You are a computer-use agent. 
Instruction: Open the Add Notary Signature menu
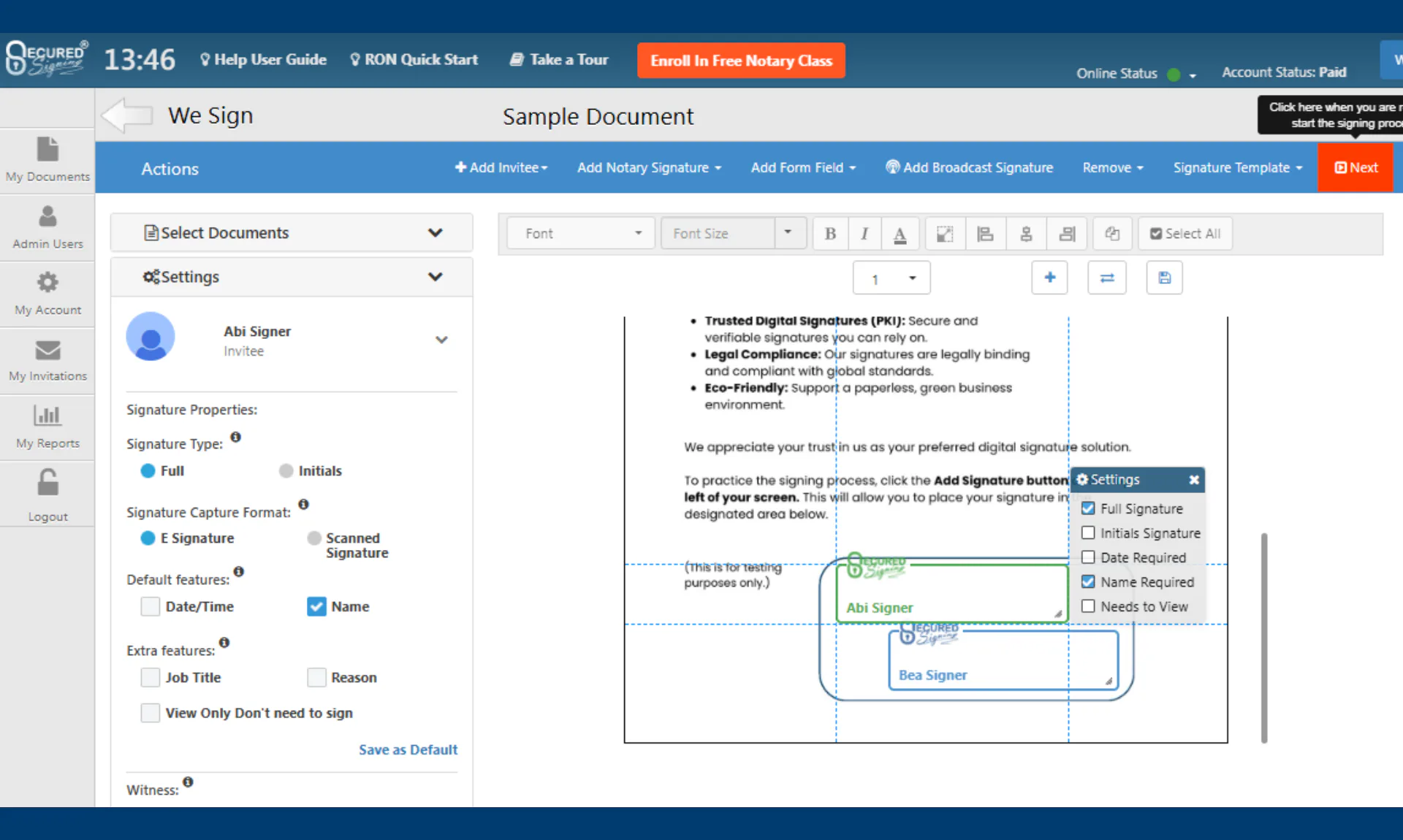click(649, 168)
